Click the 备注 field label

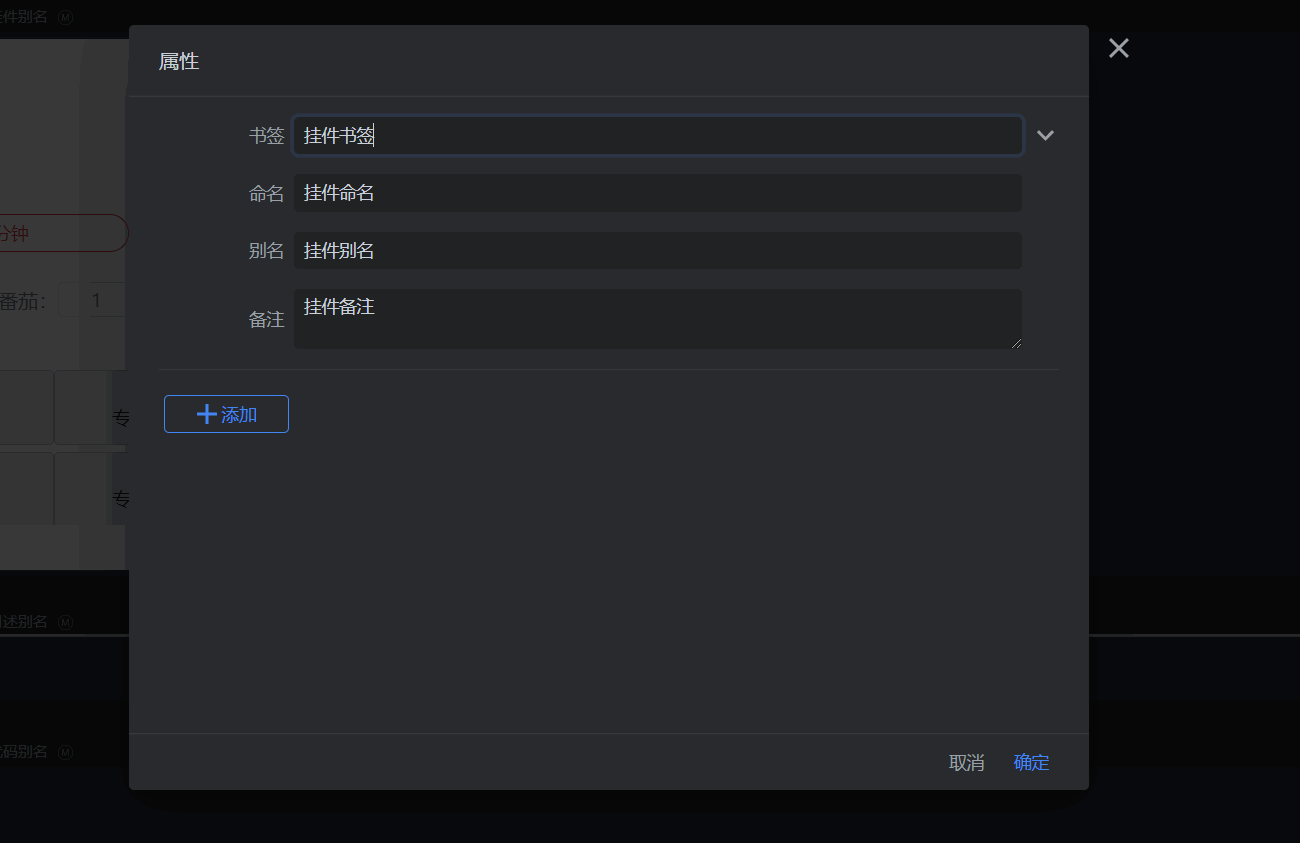266,320
